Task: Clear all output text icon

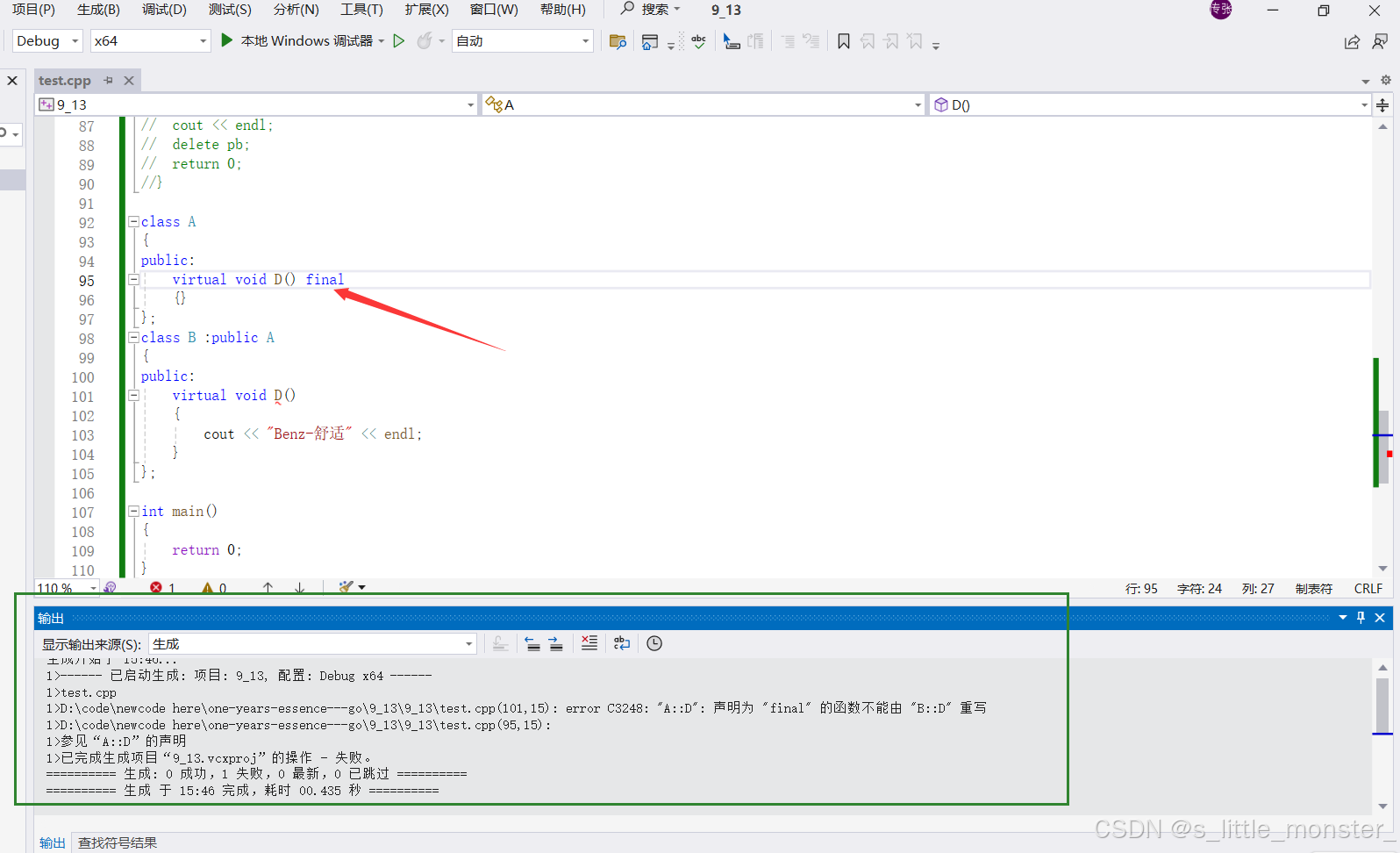Action: (x=589, y=643)
